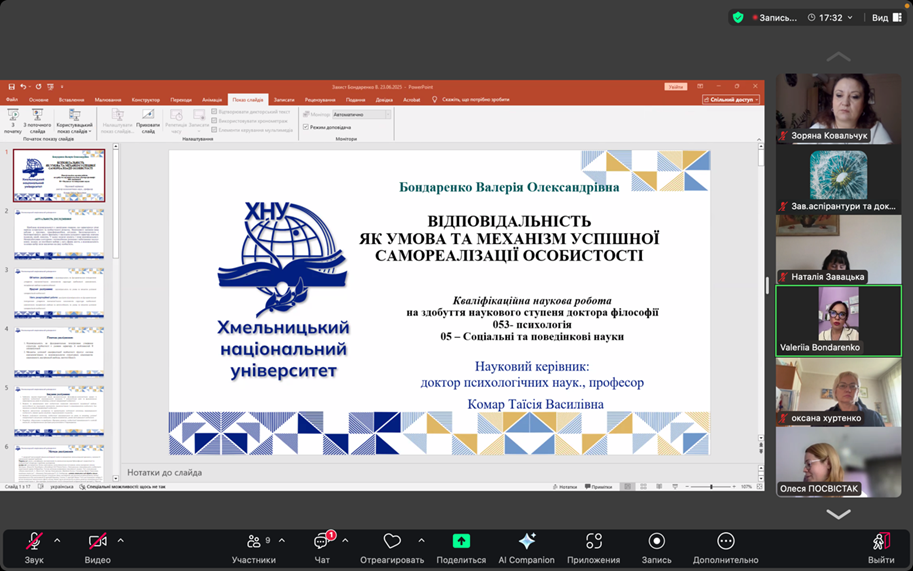Click the Redo icon in PowerPoint title bar

[x=38, y=87]
